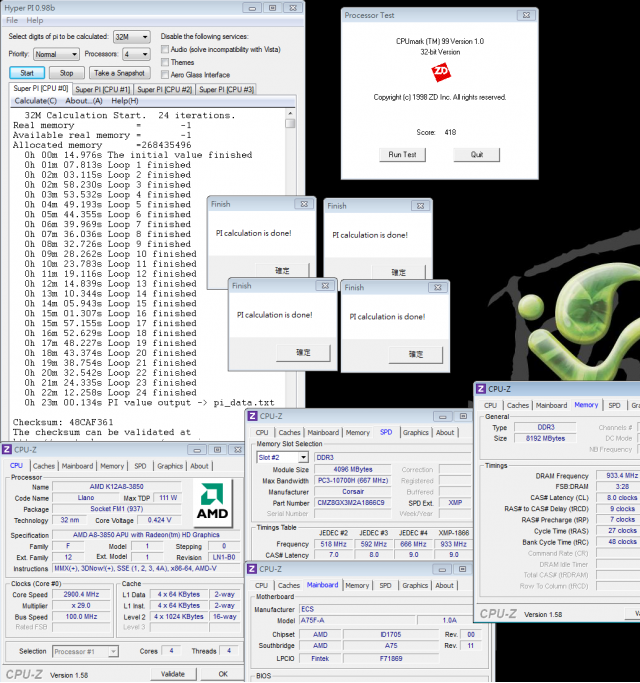
Task: Open Caches tab in CPU-Z Memory window
Action: pos(518,405)
